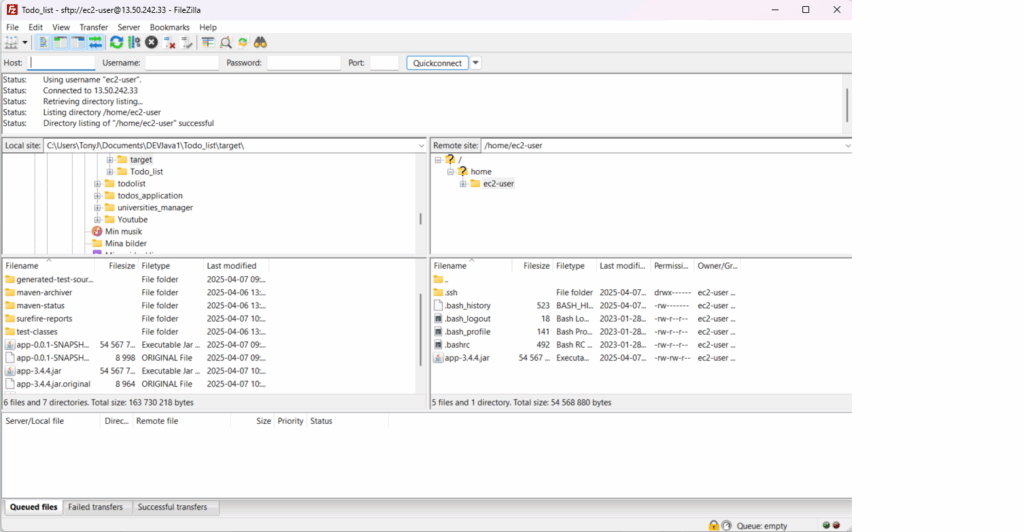Viewport: 1024px width, 532px height.
Task: Select local file app-3.4.4.jar.original
Action: point(53,384)
